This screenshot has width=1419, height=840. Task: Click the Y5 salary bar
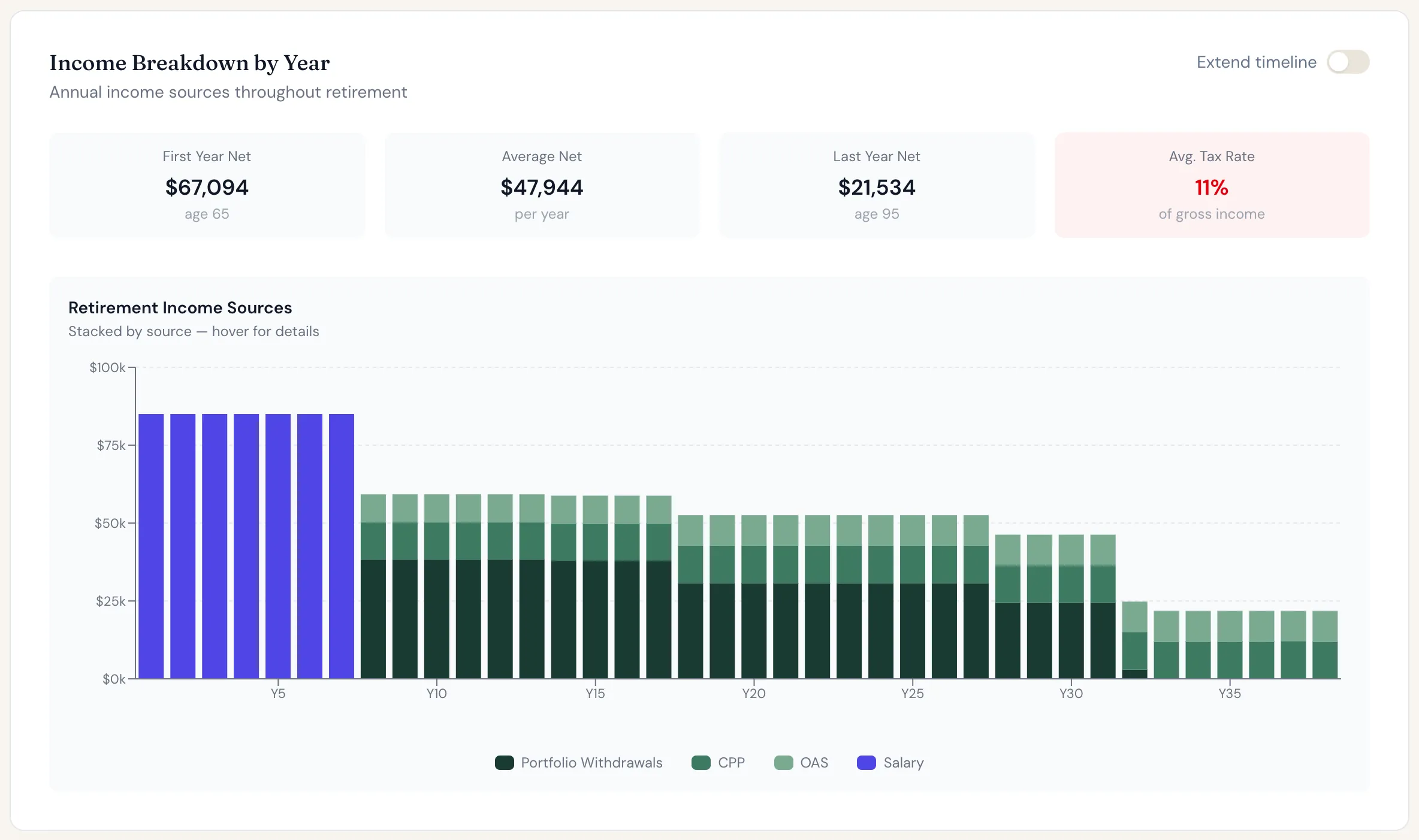pos(278,546)
